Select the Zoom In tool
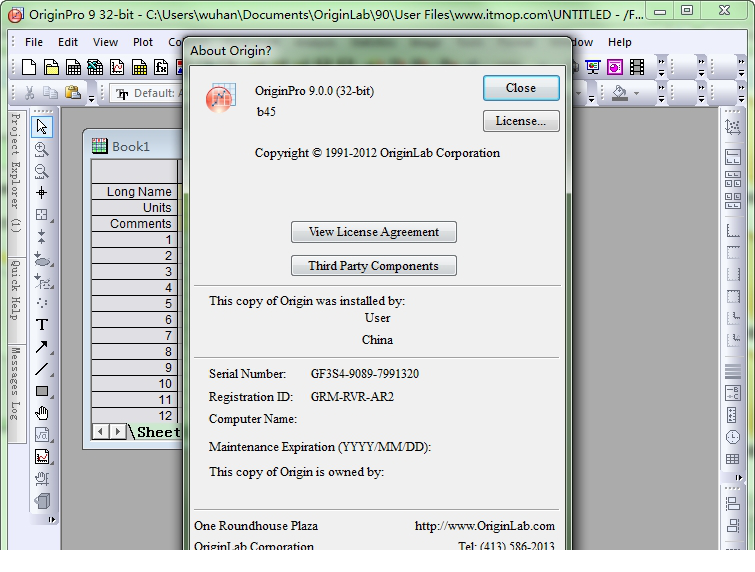The width and height of the screenshot is (755, 572). (42, 150)
